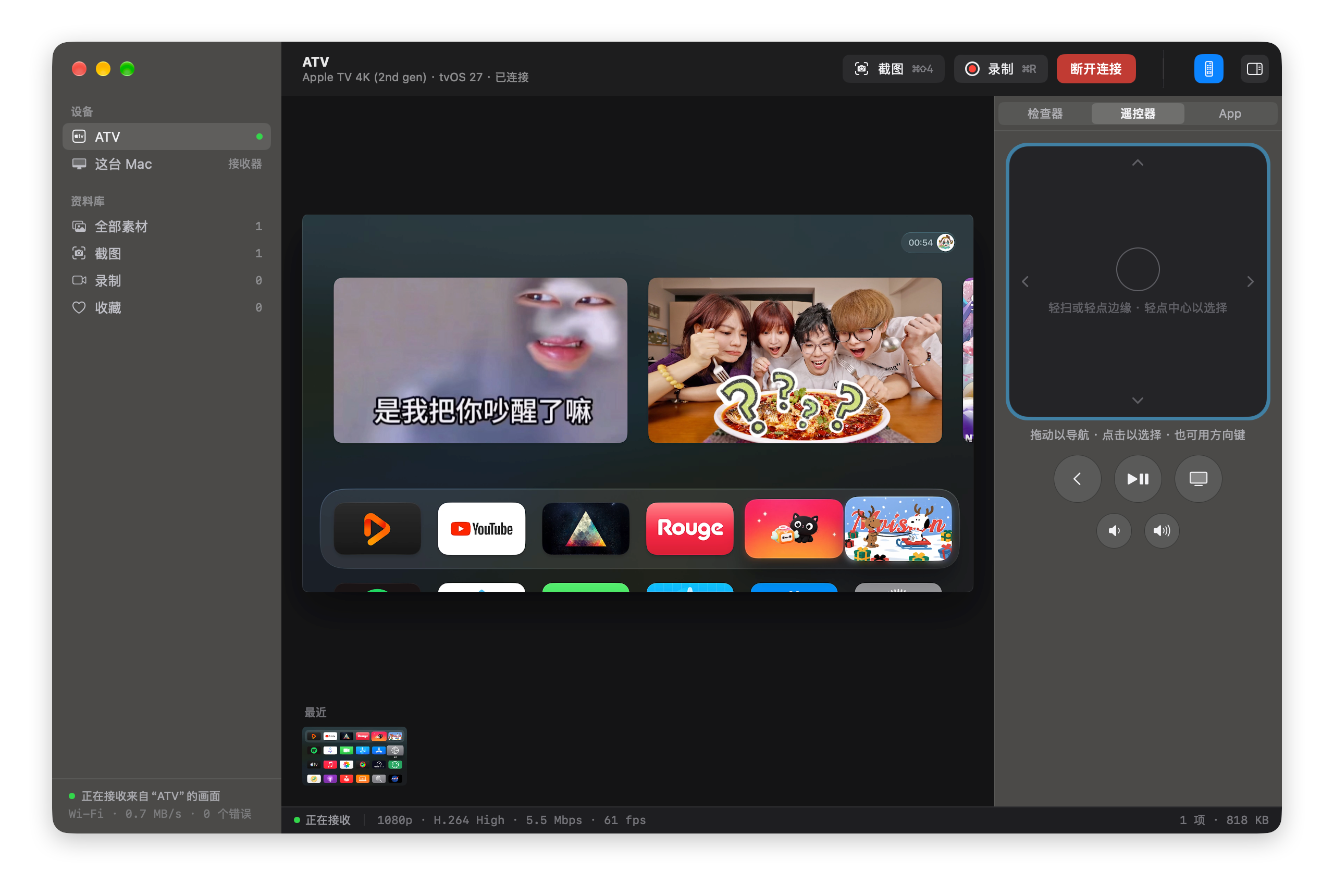The image size is (1334, 896).
Task: Click the 1080p status text
Action: coord(394,820)
